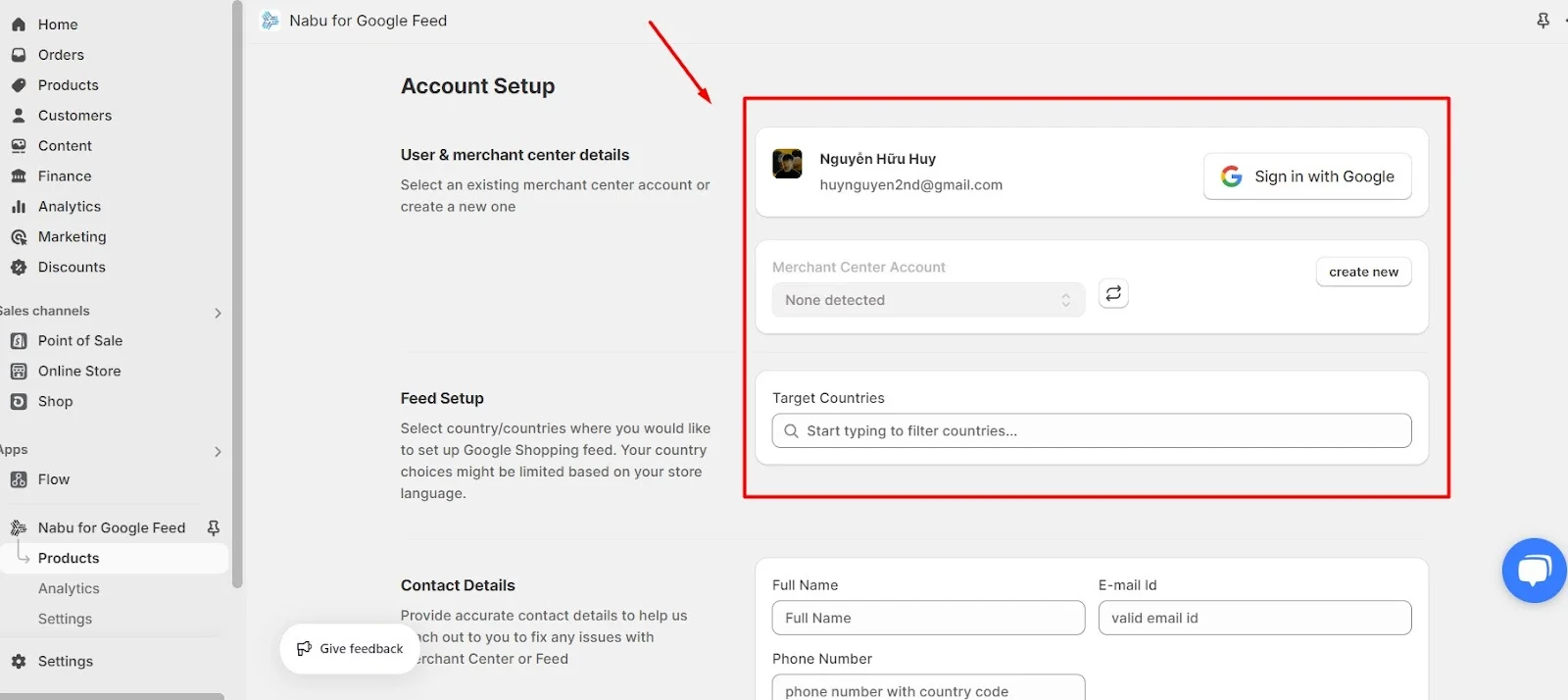Click the user profile avatar
The height and width of the screenshot is (700, 1568).
coord(787,164)
